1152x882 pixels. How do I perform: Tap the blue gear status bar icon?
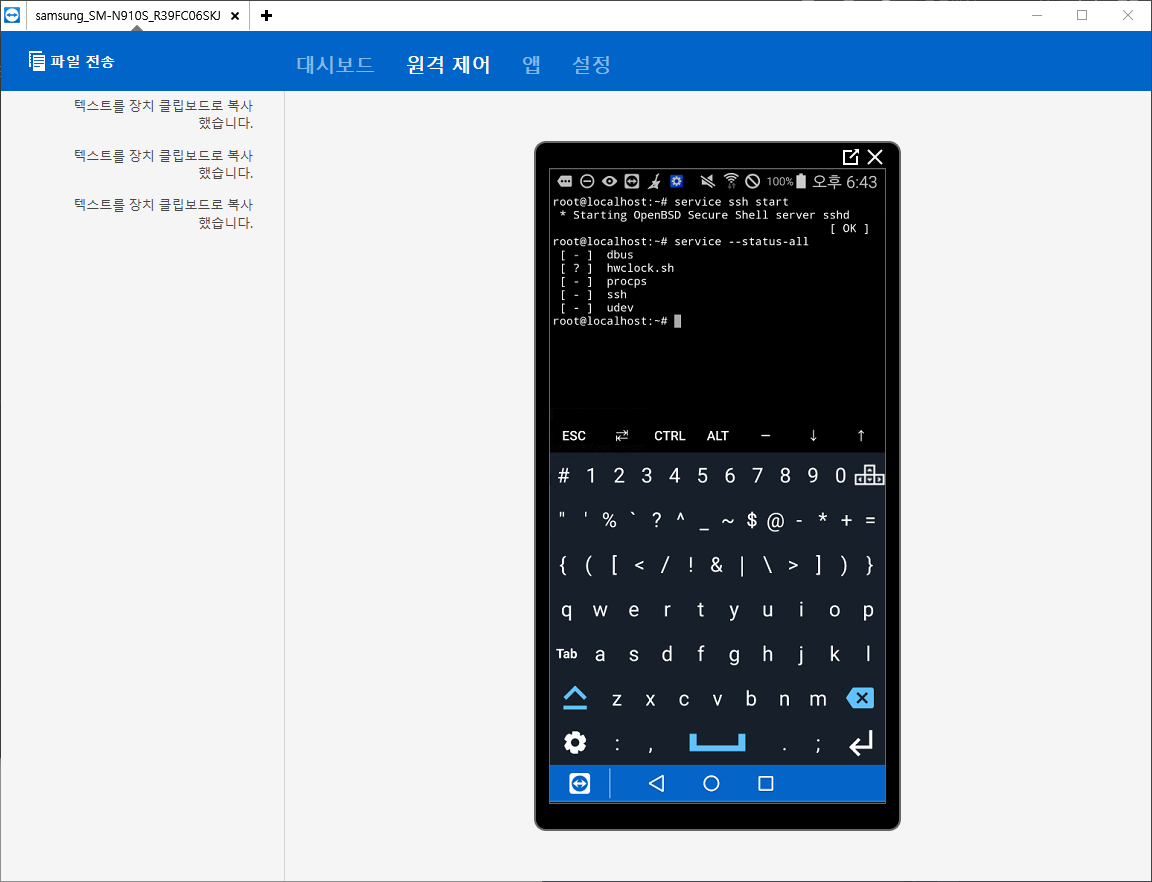pos(677,181)
